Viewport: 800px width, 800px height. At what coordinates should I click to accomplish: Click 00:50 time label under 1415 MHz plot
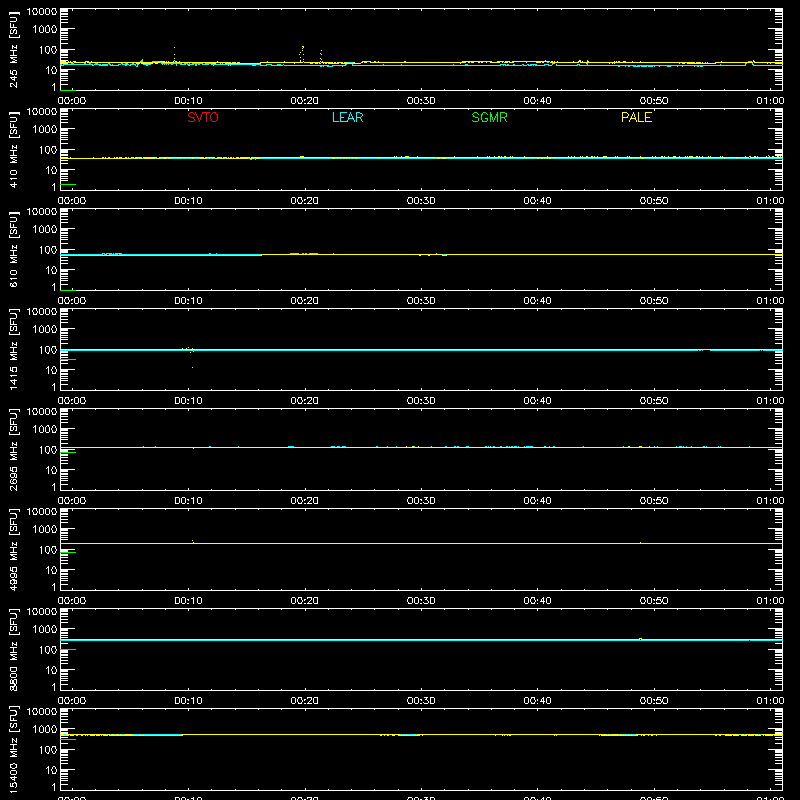(654, 401)
